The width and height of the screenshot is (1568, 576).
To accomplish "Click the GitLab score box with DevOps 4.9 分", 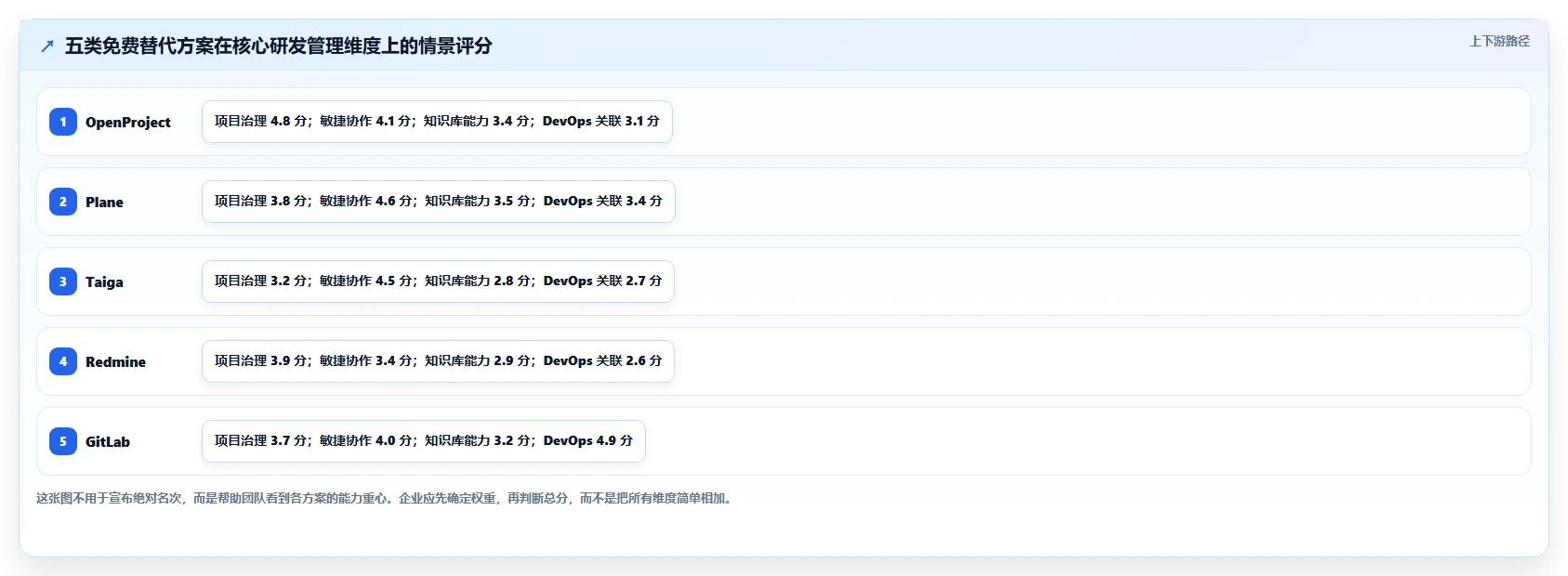I will 424,441.
